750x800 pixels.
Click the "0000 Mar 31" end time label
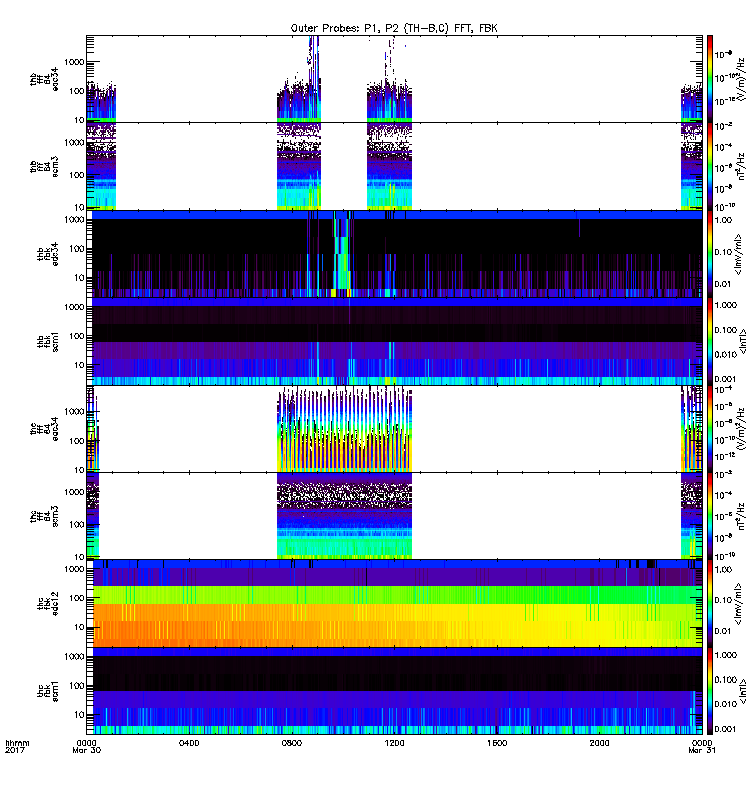pyautogui.click(x=702, y=746)
